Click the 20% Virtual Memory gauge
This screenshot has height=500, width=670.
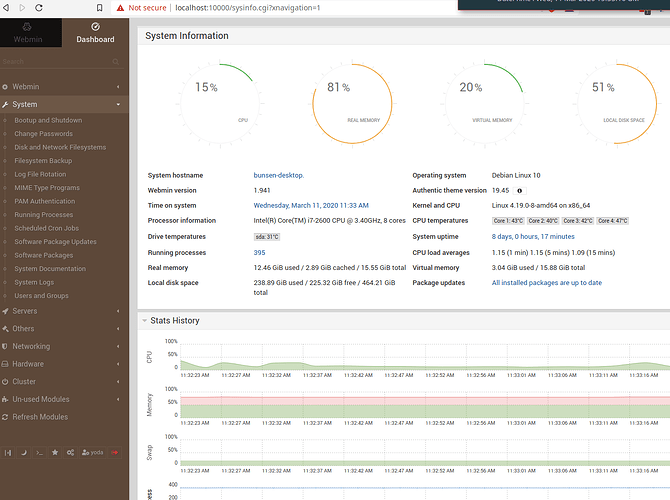pyautogui.click(x=485, y=103)
